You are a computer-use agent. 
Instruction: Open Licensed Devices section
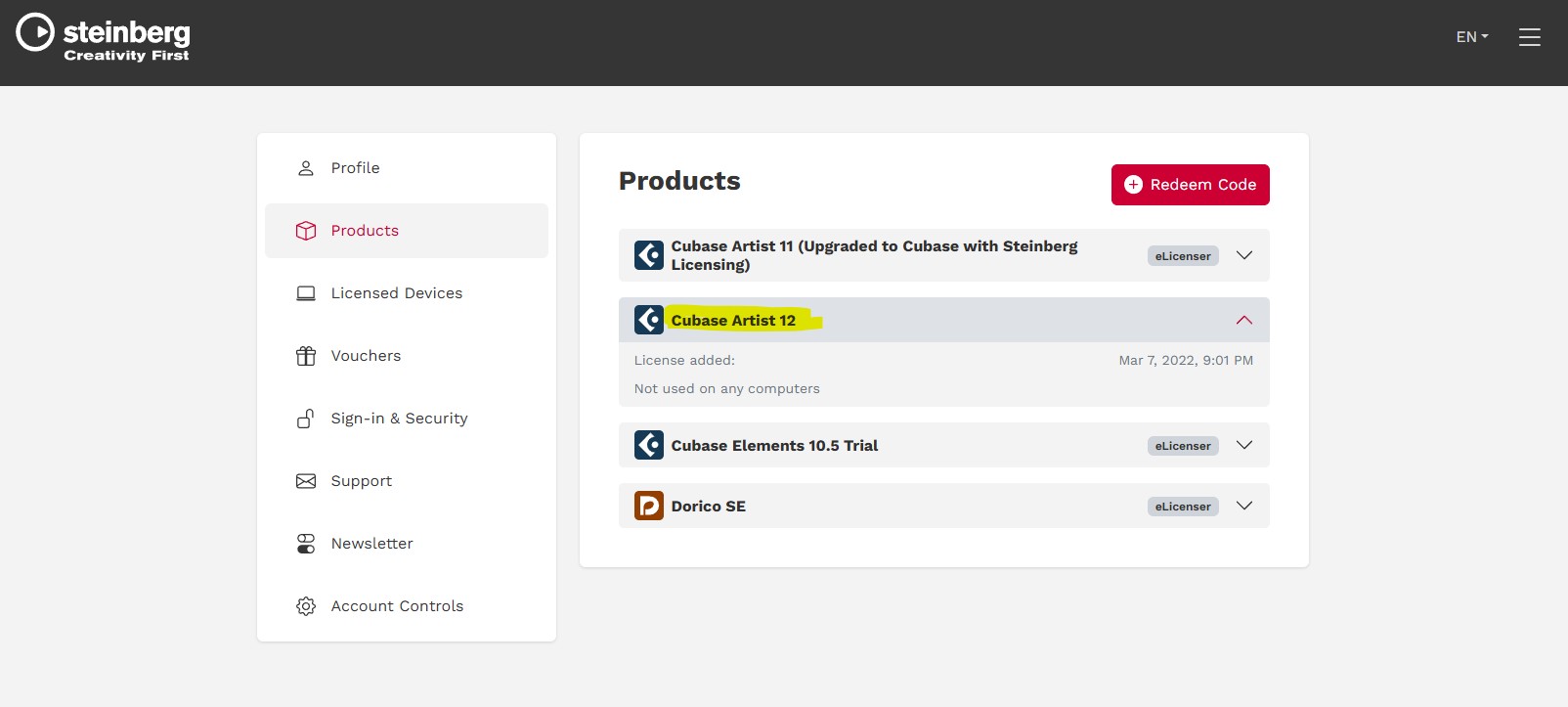[396, 293]
